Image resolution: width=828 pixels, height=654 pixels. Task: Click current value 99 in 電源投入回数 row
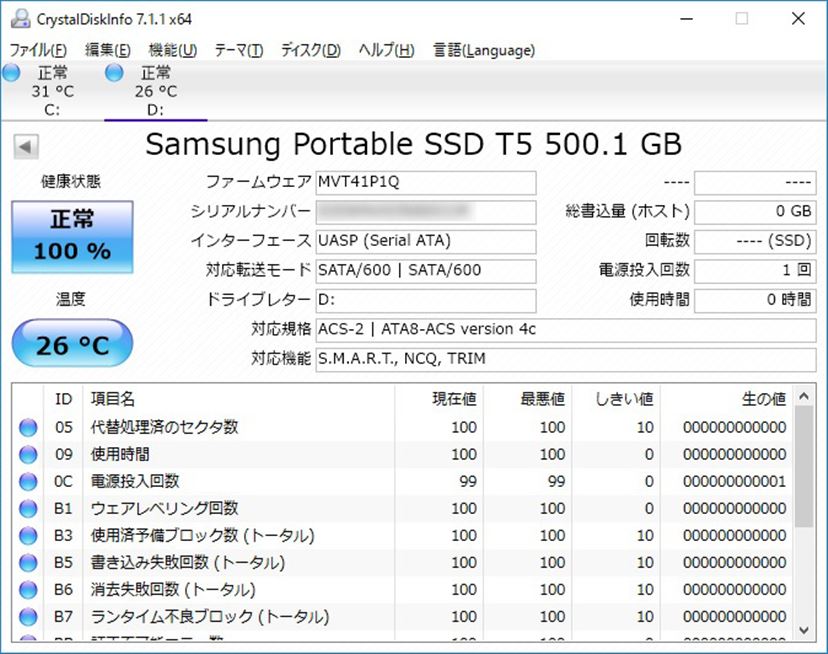(468, 481)
